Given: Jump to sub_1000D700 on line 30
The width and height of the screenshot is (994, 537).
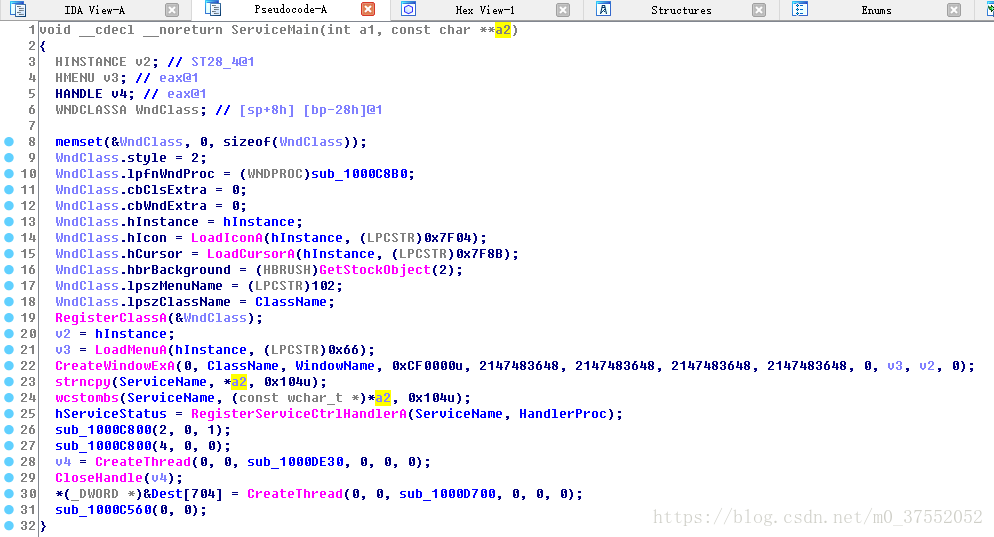Looking at the screenshot, I should click(447, 493).
